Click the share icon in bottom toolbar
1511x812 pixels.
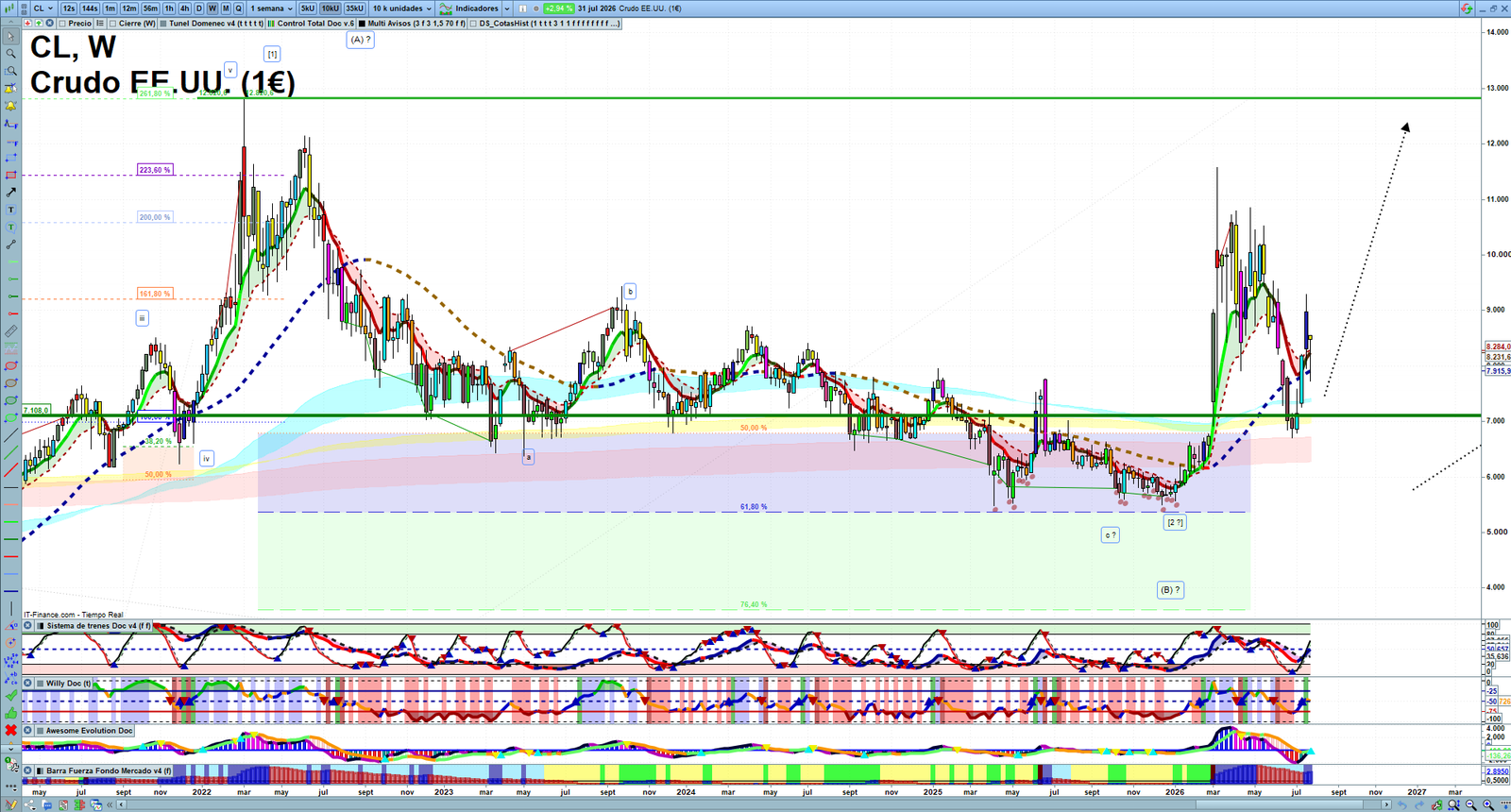[29, 804]
